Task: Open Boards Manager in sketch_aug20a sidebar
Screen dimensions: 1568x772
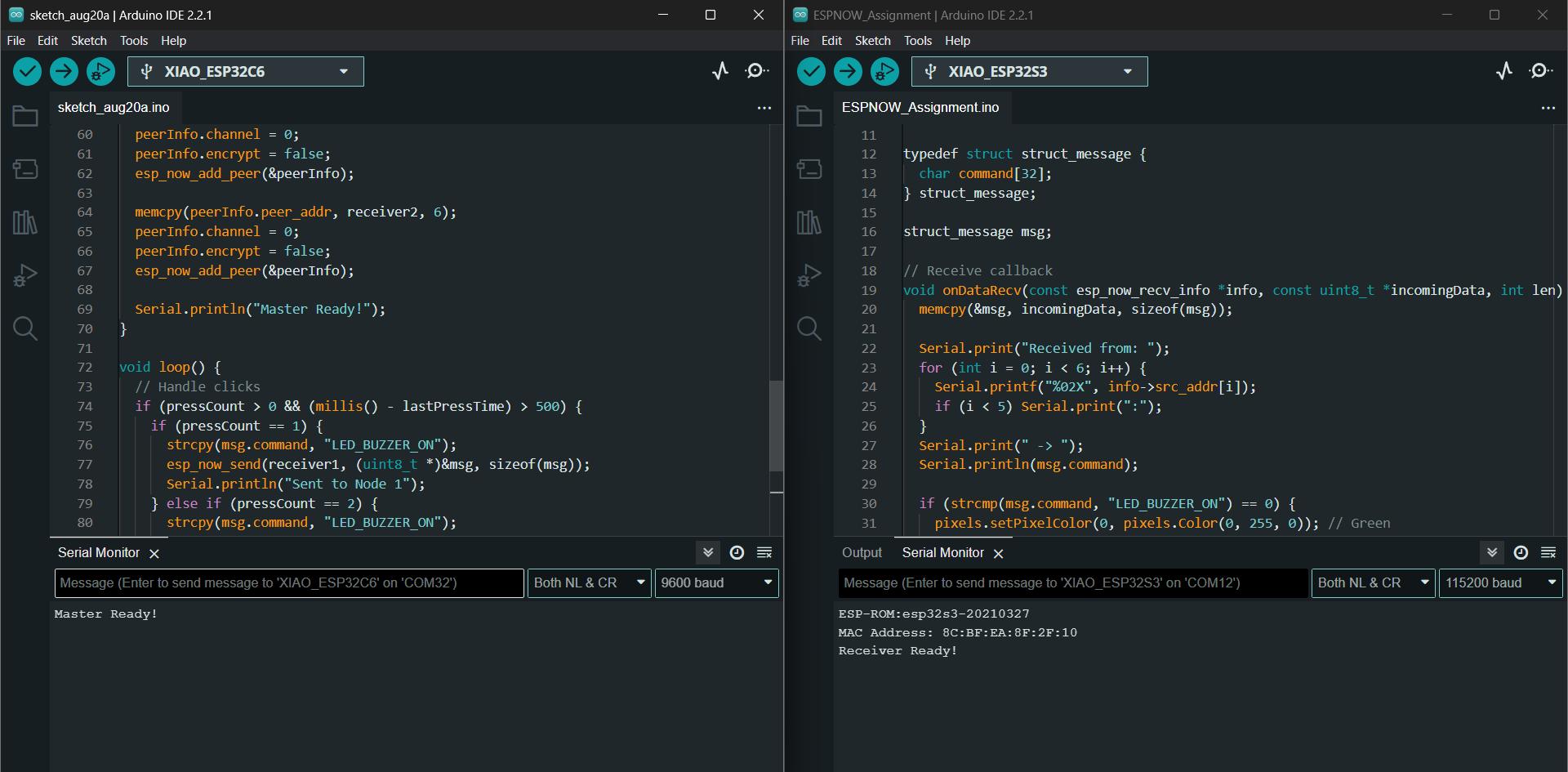Action: pyautogui.click(x=25, y=169)
